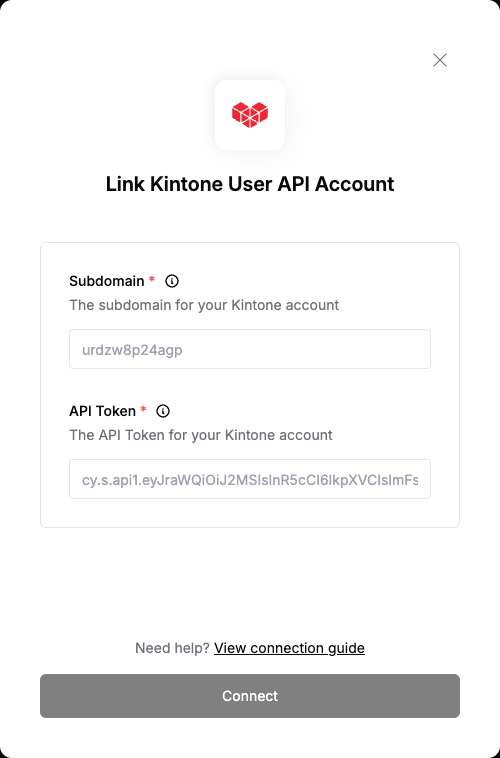500x758 pixels.
Task: Open the Subdomain info tooltip icon
Action: 172,281
